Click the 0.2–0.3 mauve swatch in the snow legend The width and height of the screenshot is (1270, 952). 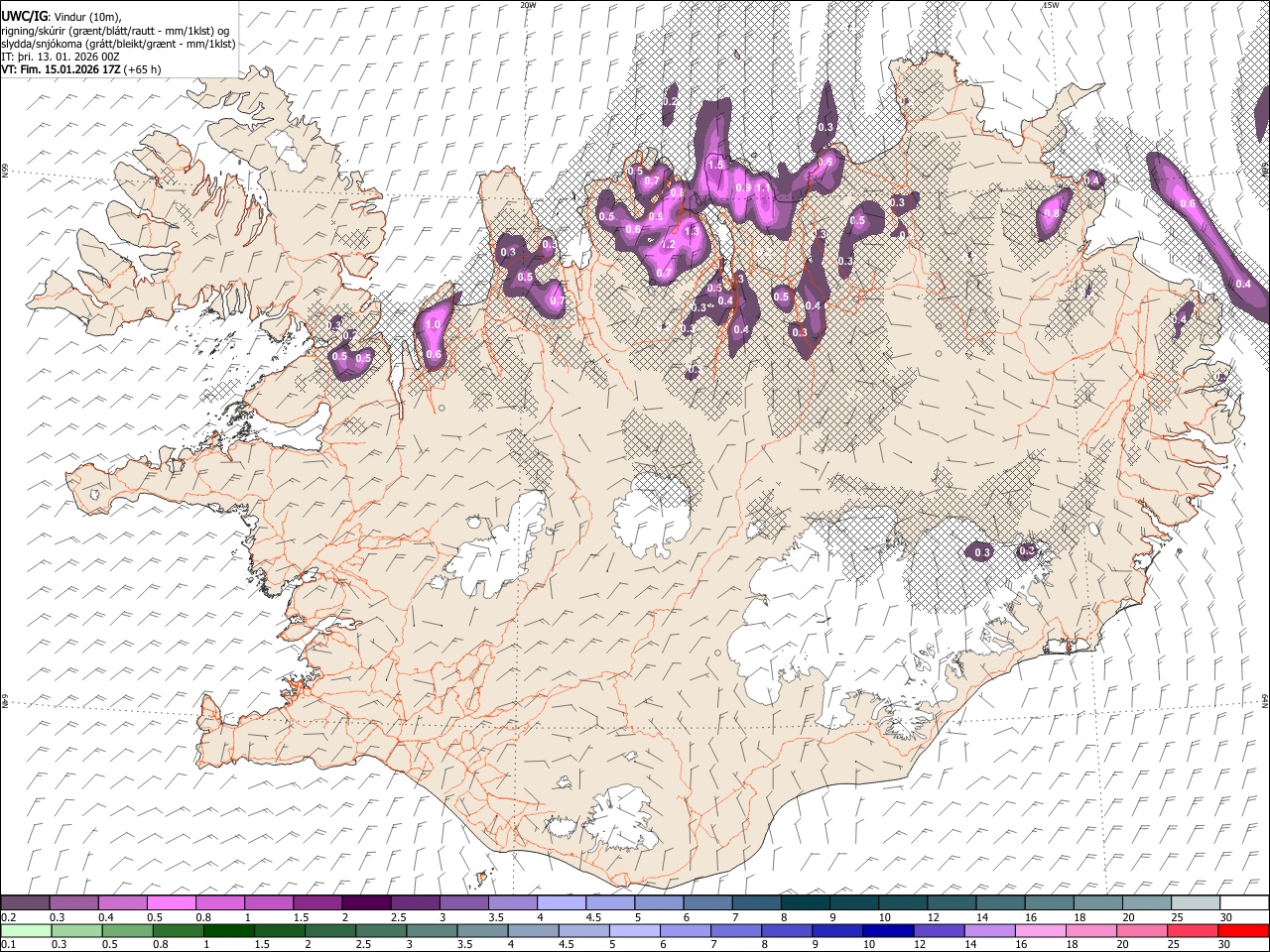26,903
